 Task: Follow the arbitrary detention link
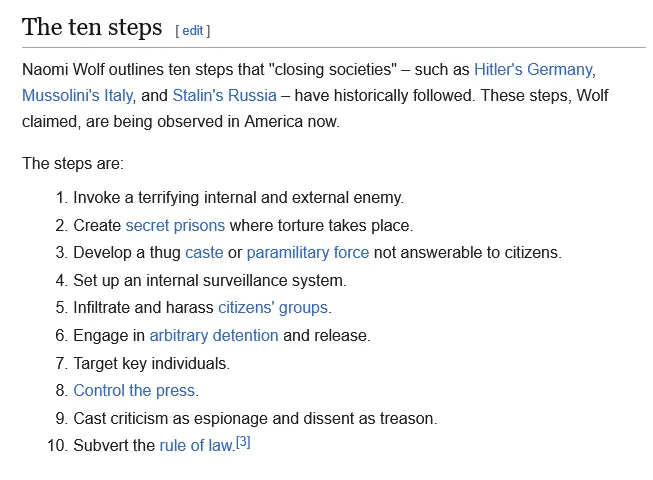point(214,335)
